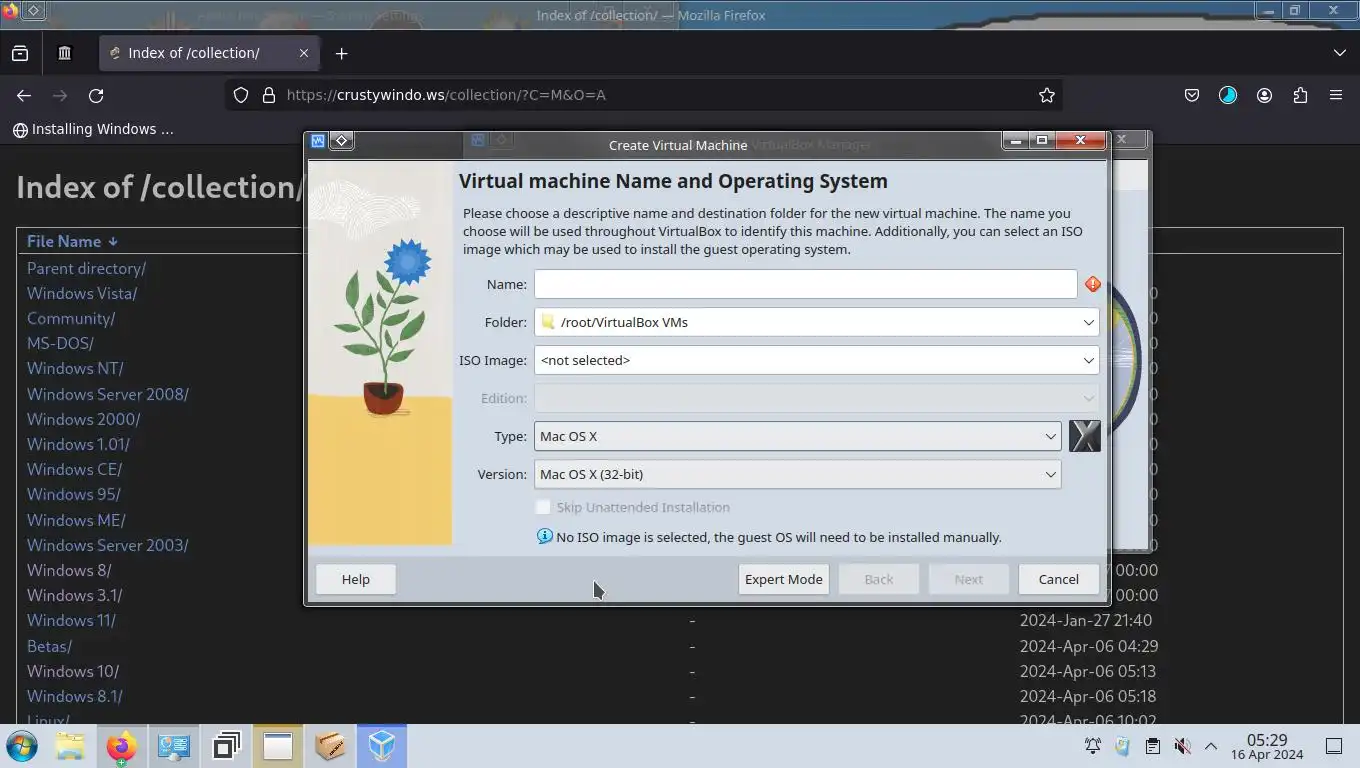Viewport: 1360px width, 768px height.
Task: Open the Windows Server 2008/ folder link
Action: coord(108,394)
